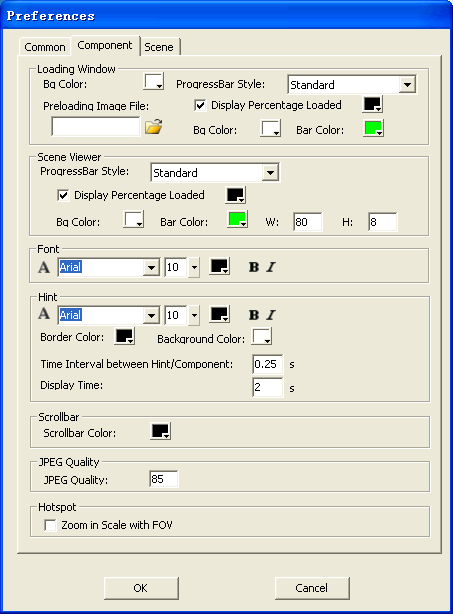The width and height of the screenshot is (453, 614).
Task: Expand the Font section's Arial font dropdown
Action: pyautogui.click(x=151, y=268)
